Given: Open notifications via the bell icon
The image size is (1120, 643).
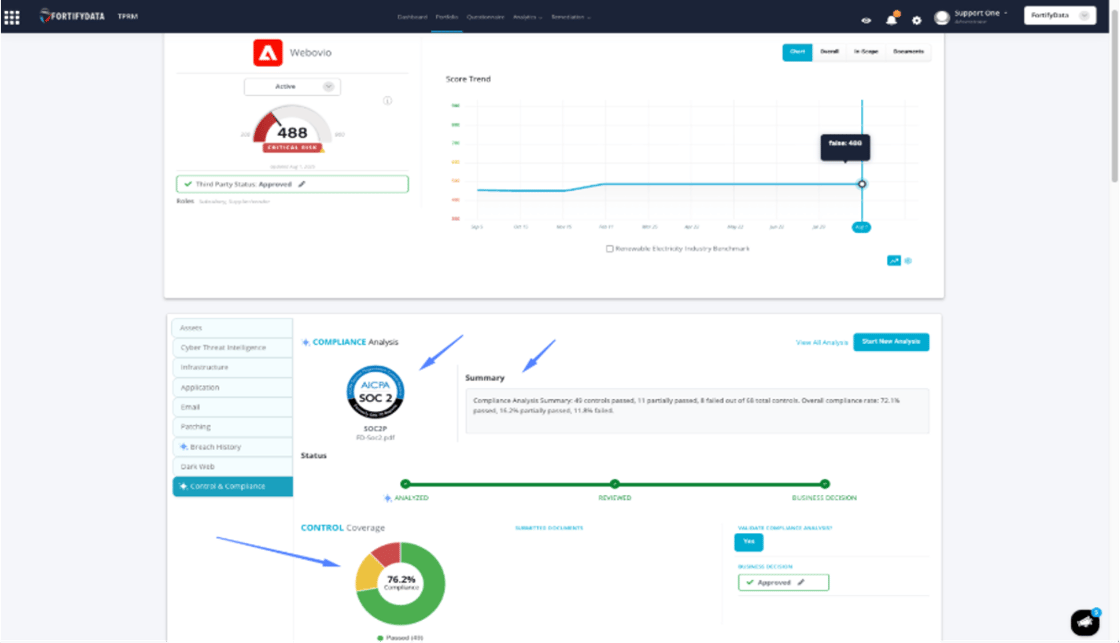Looking at the screenshot, I should tap(893, 19).
